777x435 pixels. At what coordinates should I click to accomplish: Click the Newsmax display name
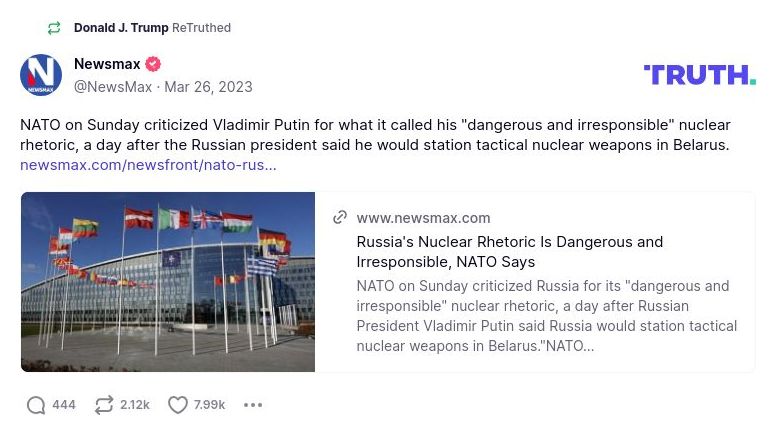[107, 64]
